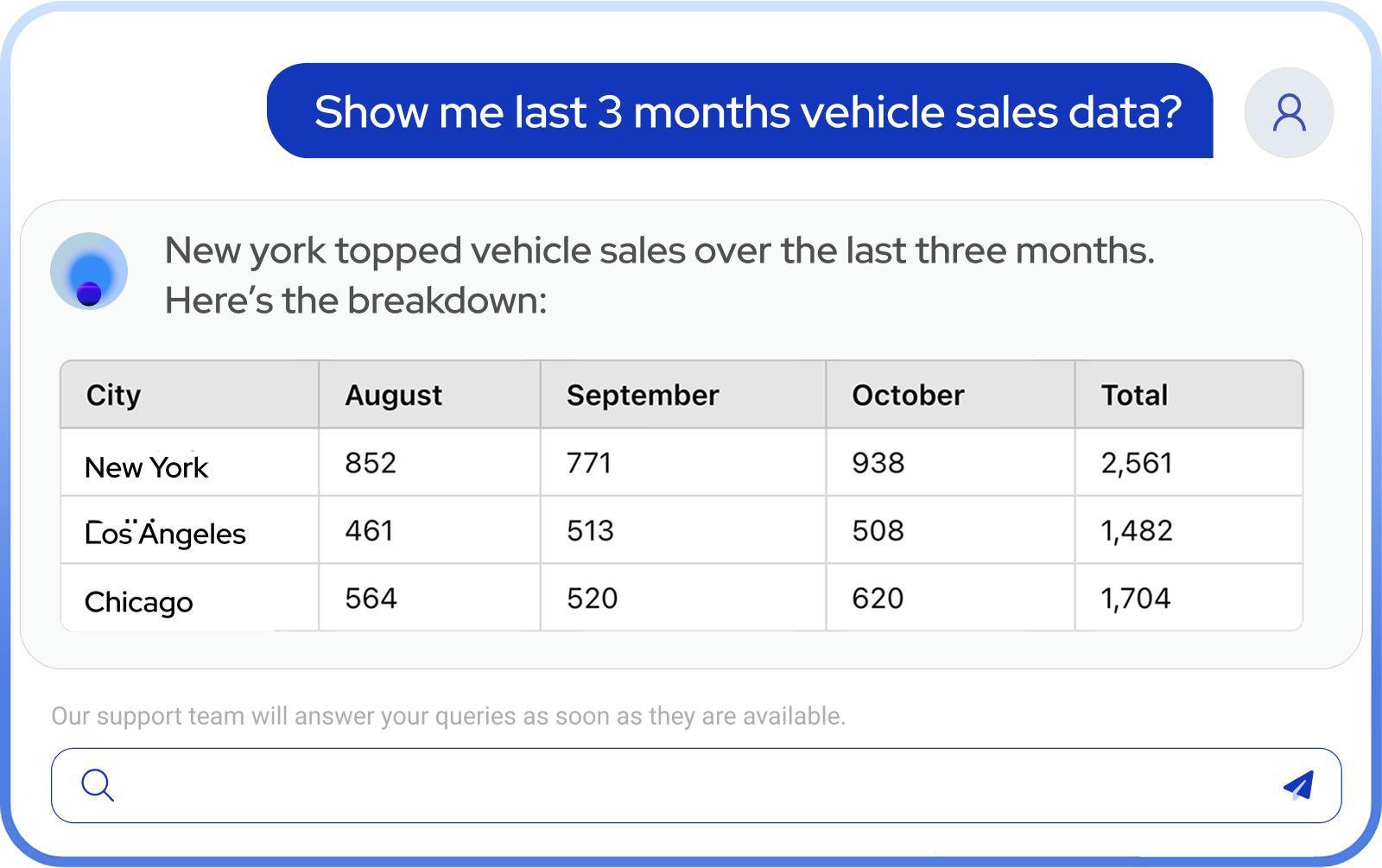Select the Los Angeles row label
The height and width of the screenshot is (868, 1382).
(x=165, y=534)
